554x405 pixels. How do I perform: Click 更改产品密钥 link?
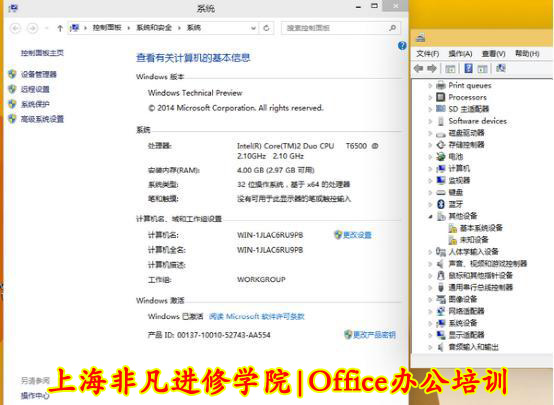click(x=374, y=334)
